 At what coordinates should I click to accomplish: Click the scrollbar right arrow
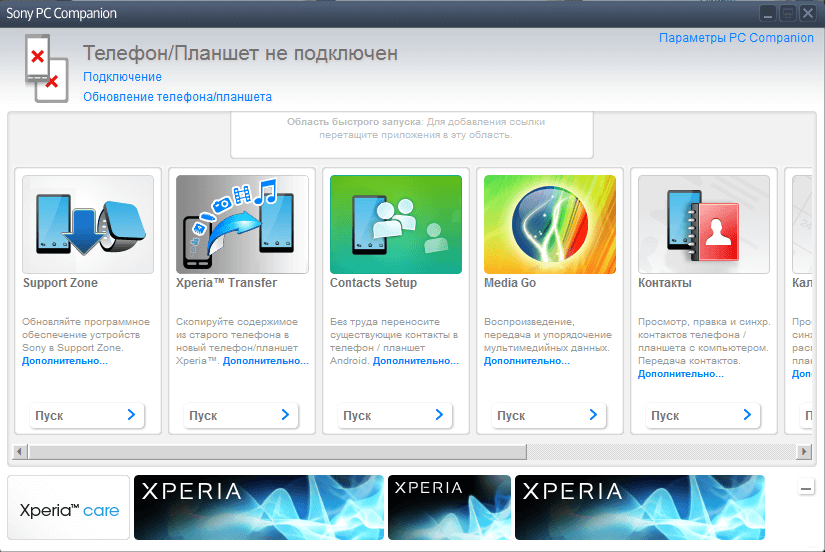[x=803, y=451]
